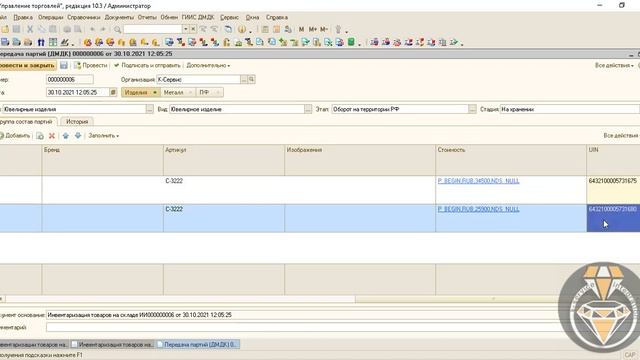The width and height of the screenshot is (640, 360).
Task: Open selection button for Ювелирные изделия field
Action: [x=149, y=109]
